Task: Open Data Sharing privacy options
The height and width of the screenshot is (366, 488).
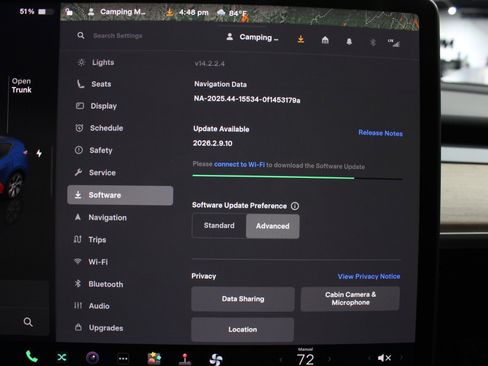Action: 243,299
